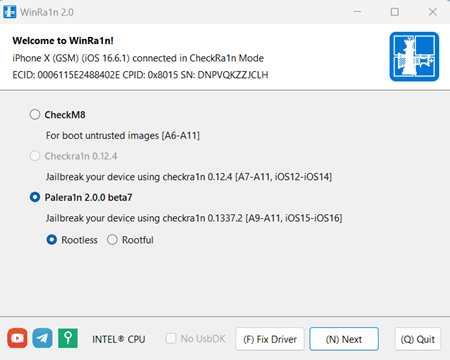Click the INTEL® CPU label

point(119,339)
